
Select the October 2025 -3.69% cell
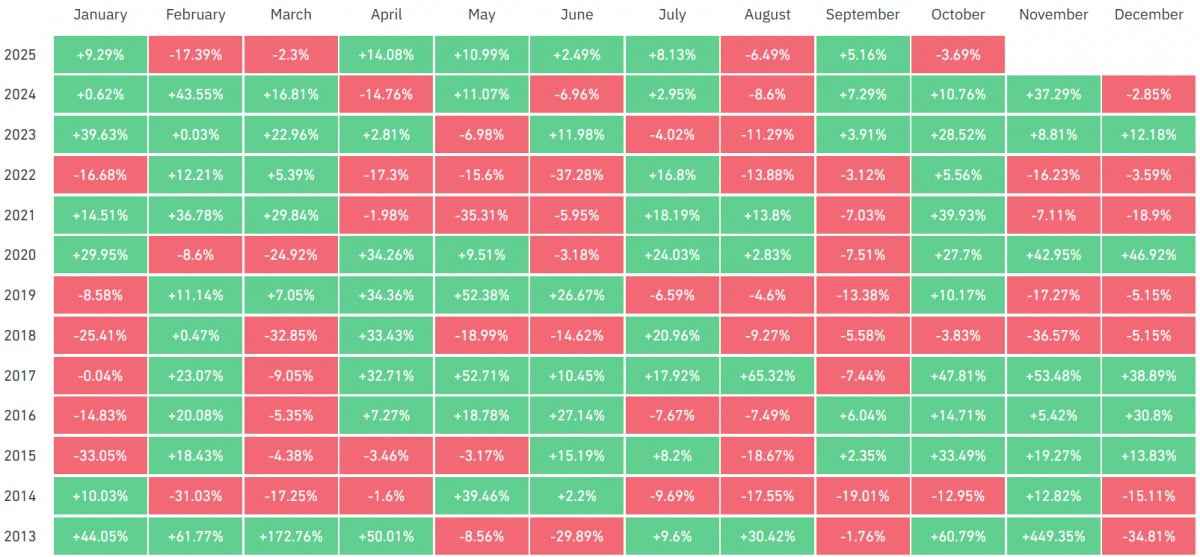[x=958, y=55]
